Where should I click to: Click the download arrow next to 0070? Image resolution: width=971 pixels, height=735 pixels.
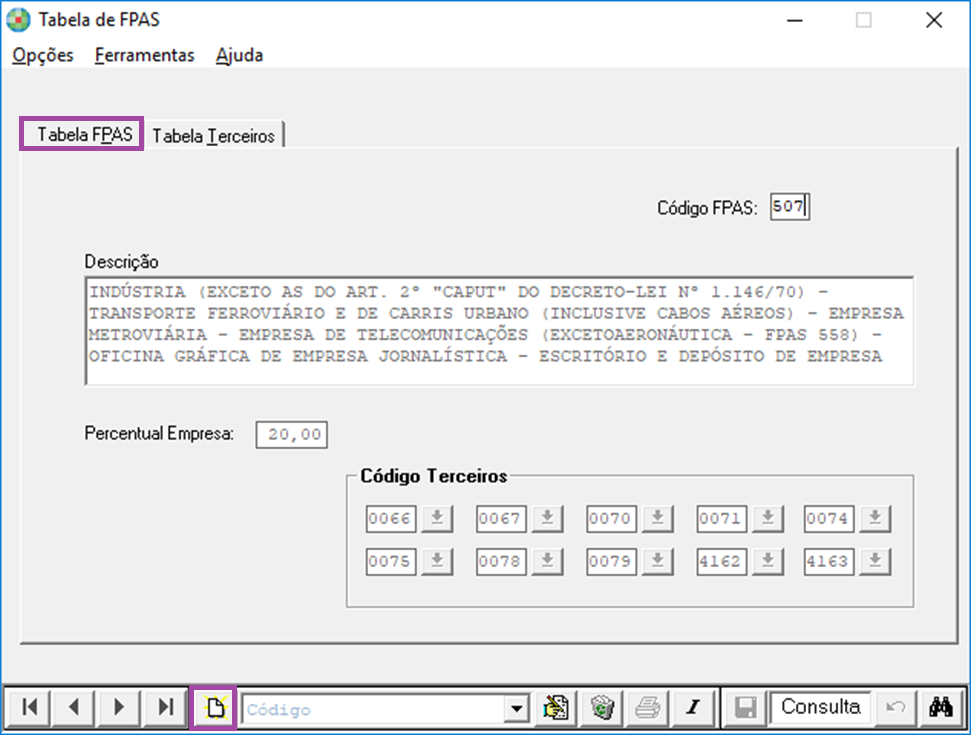658,518
